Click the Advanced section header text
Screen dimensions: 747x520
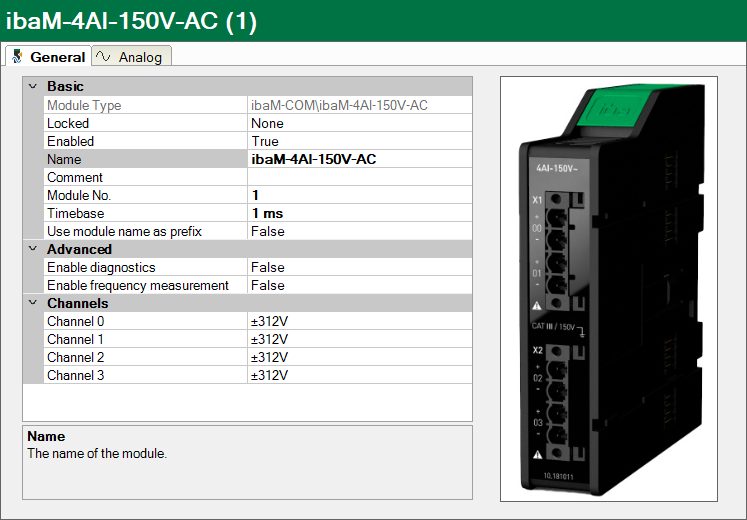click(79, 249)
